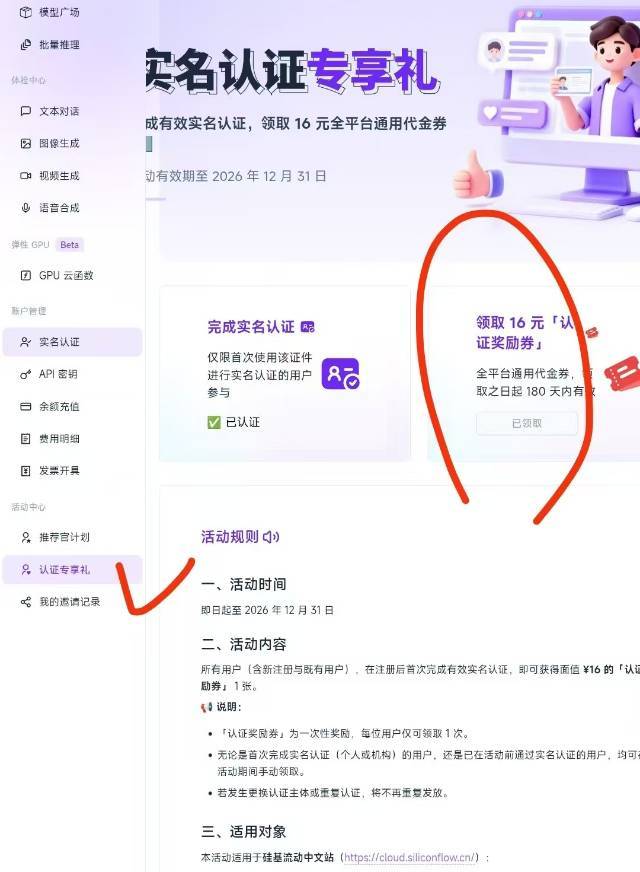This screenshot has height=872, width=640.
Task: Click the speaker icon next to 活动规则
Action: tap(271, 537)
